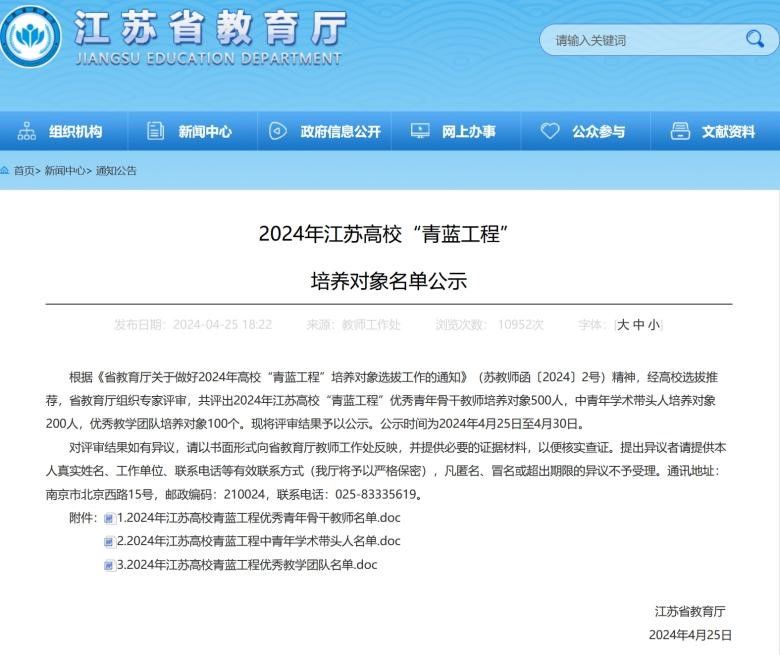The image size is (780, 655).
Task: Click doc icon beside 优秀青年骨干教师名单 attachment
Action: [109, 518]
